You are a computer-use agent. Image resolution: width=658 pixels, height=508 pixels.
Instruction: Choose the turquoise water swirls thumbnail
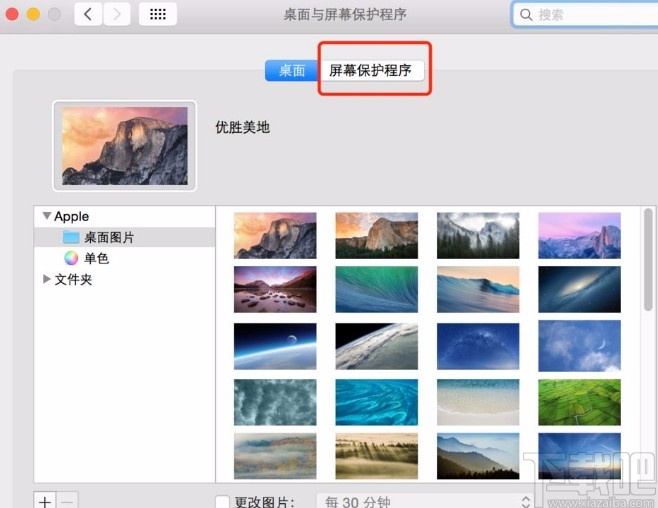[376, 402]
